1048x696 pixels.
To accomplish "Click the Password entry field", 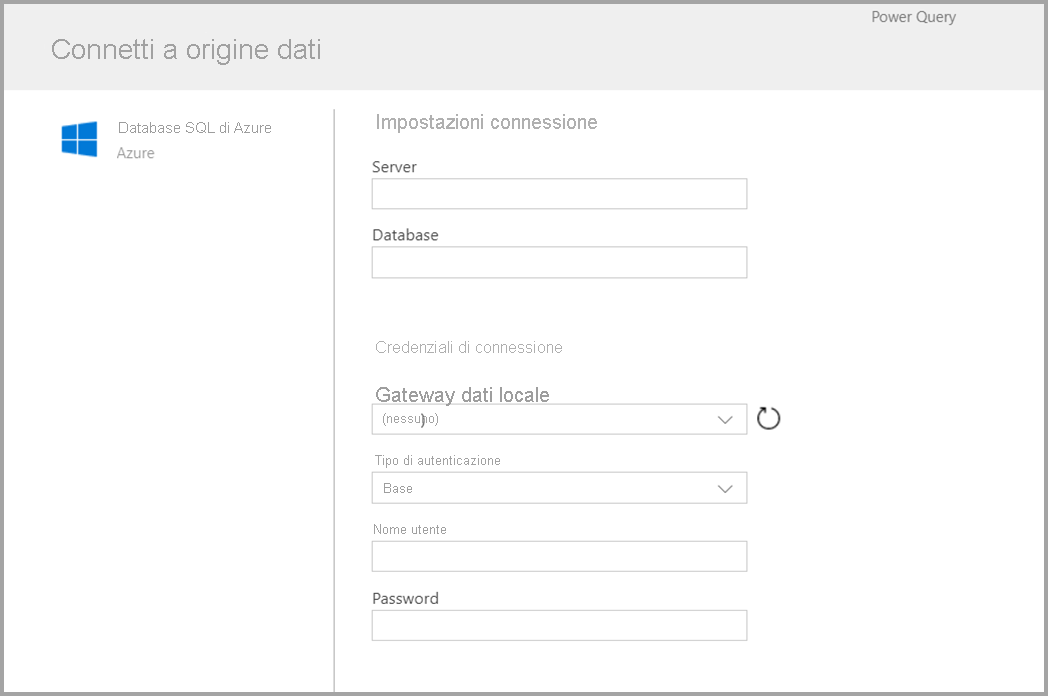I will (x=559, y=624).
